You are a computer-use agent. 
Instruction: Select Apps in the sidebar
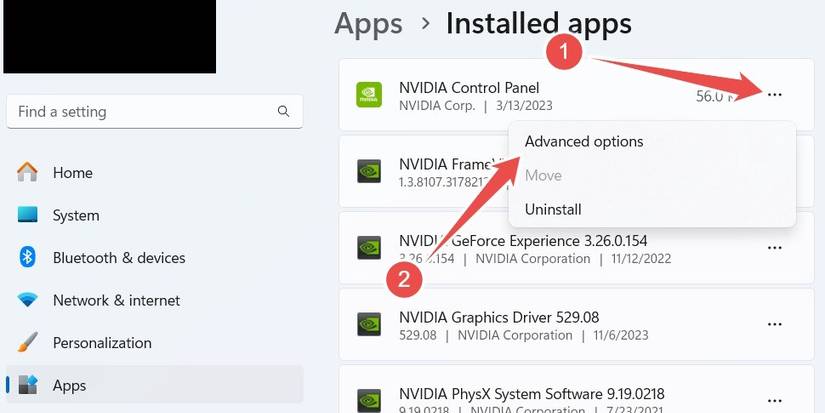coord(69,385)
